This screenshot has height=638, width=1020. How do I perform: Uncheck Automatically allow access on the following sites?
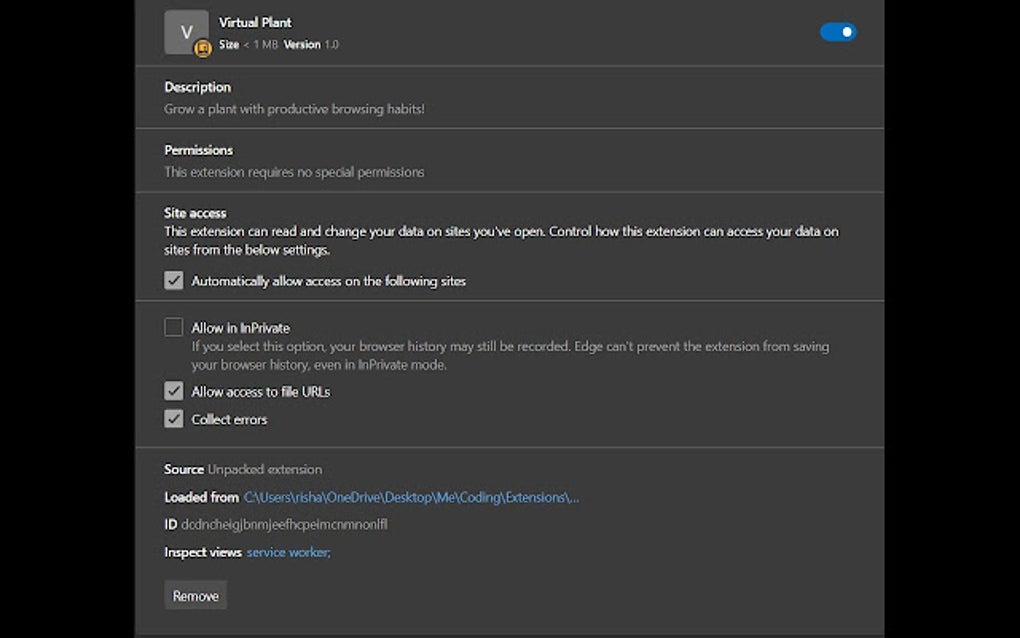click(x=174, y=281)
